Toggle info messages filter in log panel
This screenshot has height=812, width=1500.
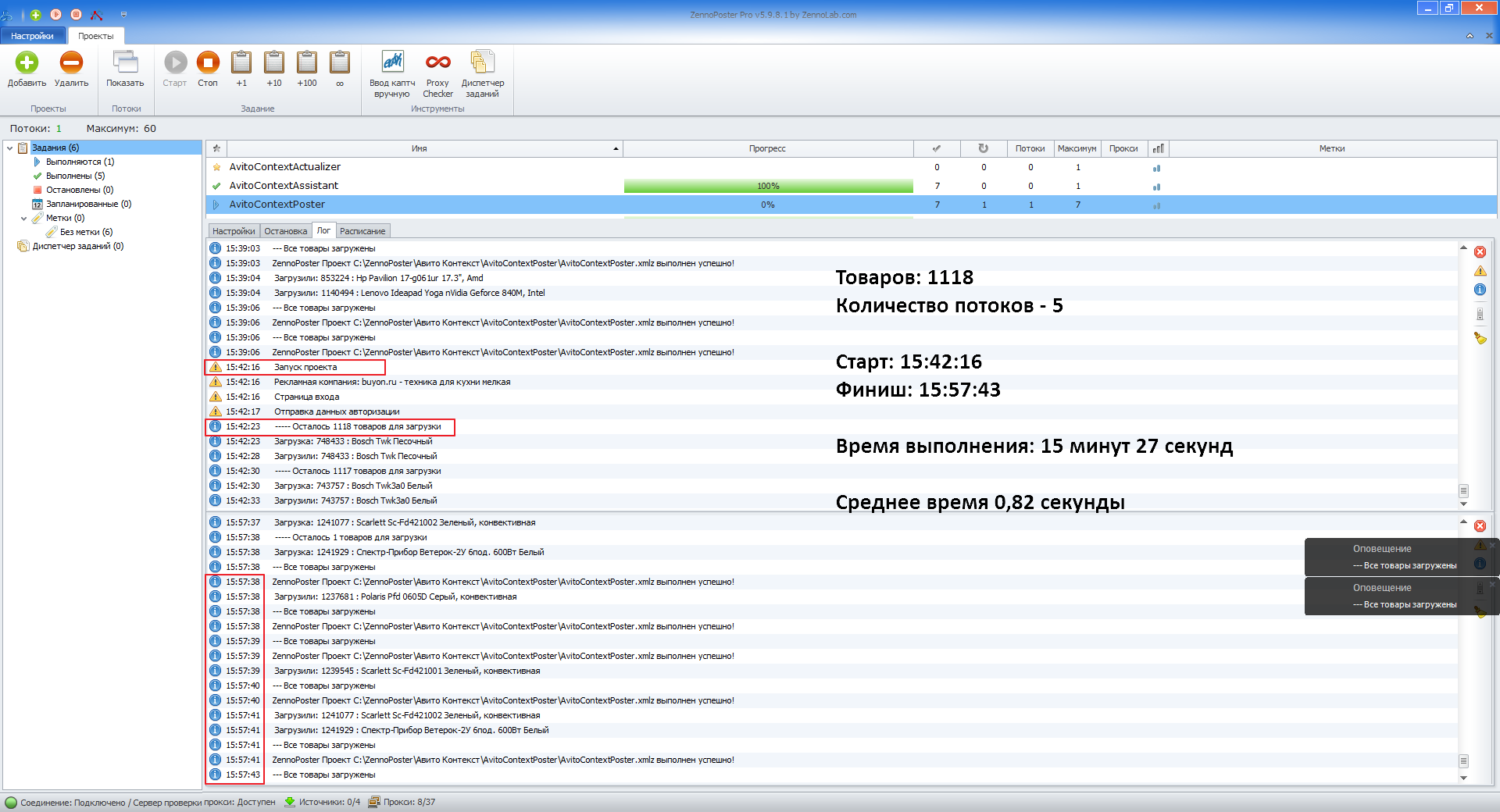tap(1480, 290)
